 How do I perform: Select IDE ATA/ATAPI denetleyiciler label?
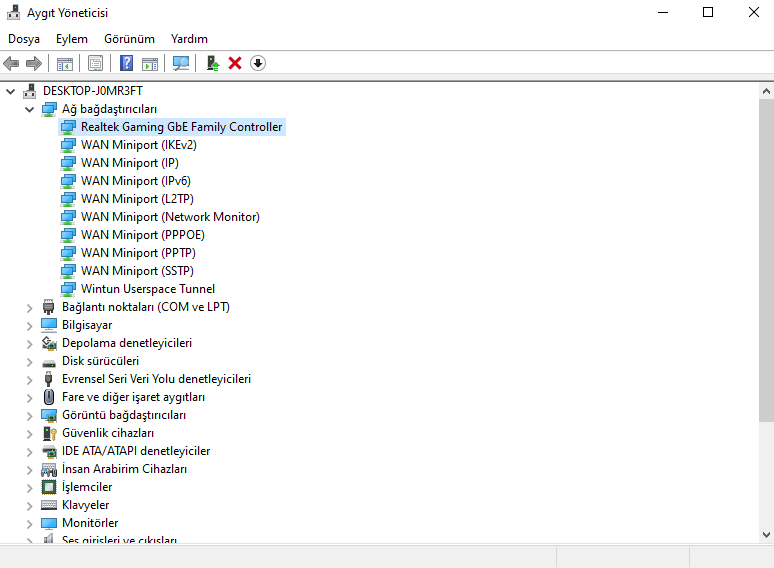pyautogui.click(x=136, y=451)
